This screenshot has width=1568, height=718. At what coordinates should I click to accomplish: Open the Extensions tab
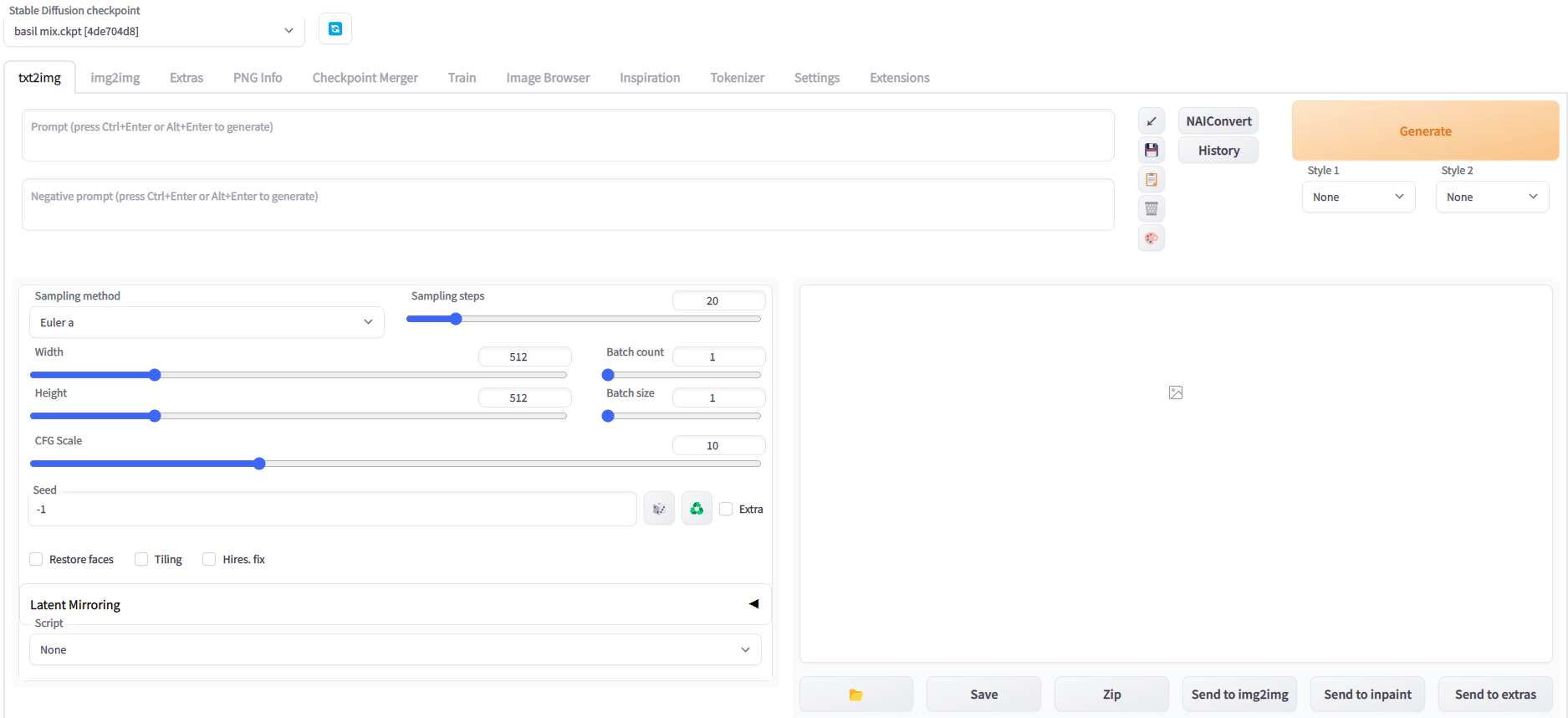point(899,78)
